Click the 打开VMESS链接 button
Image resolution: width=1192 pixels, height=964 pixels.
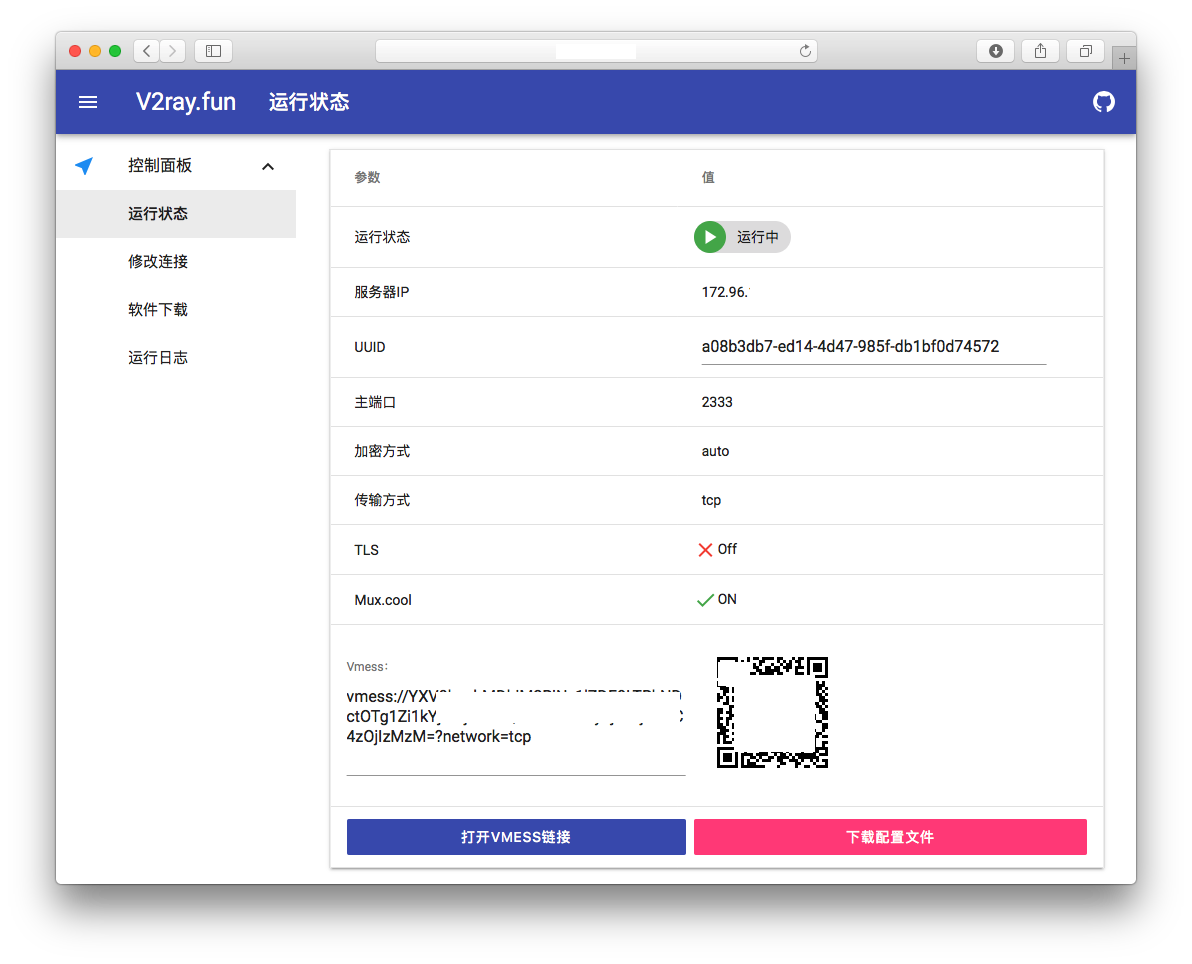(x=516, y=837)
